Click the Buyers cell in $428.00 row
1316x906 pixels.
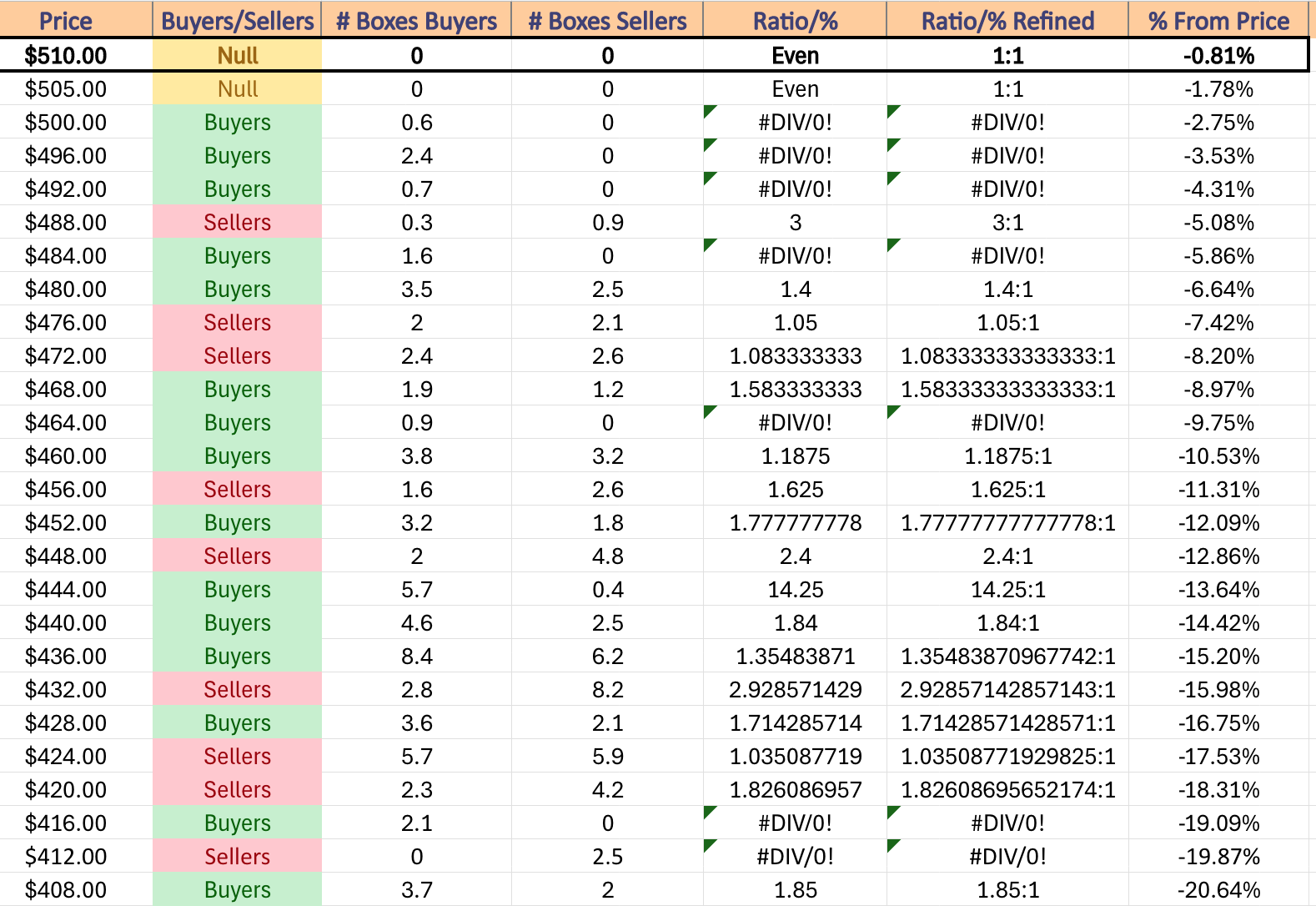237,722
